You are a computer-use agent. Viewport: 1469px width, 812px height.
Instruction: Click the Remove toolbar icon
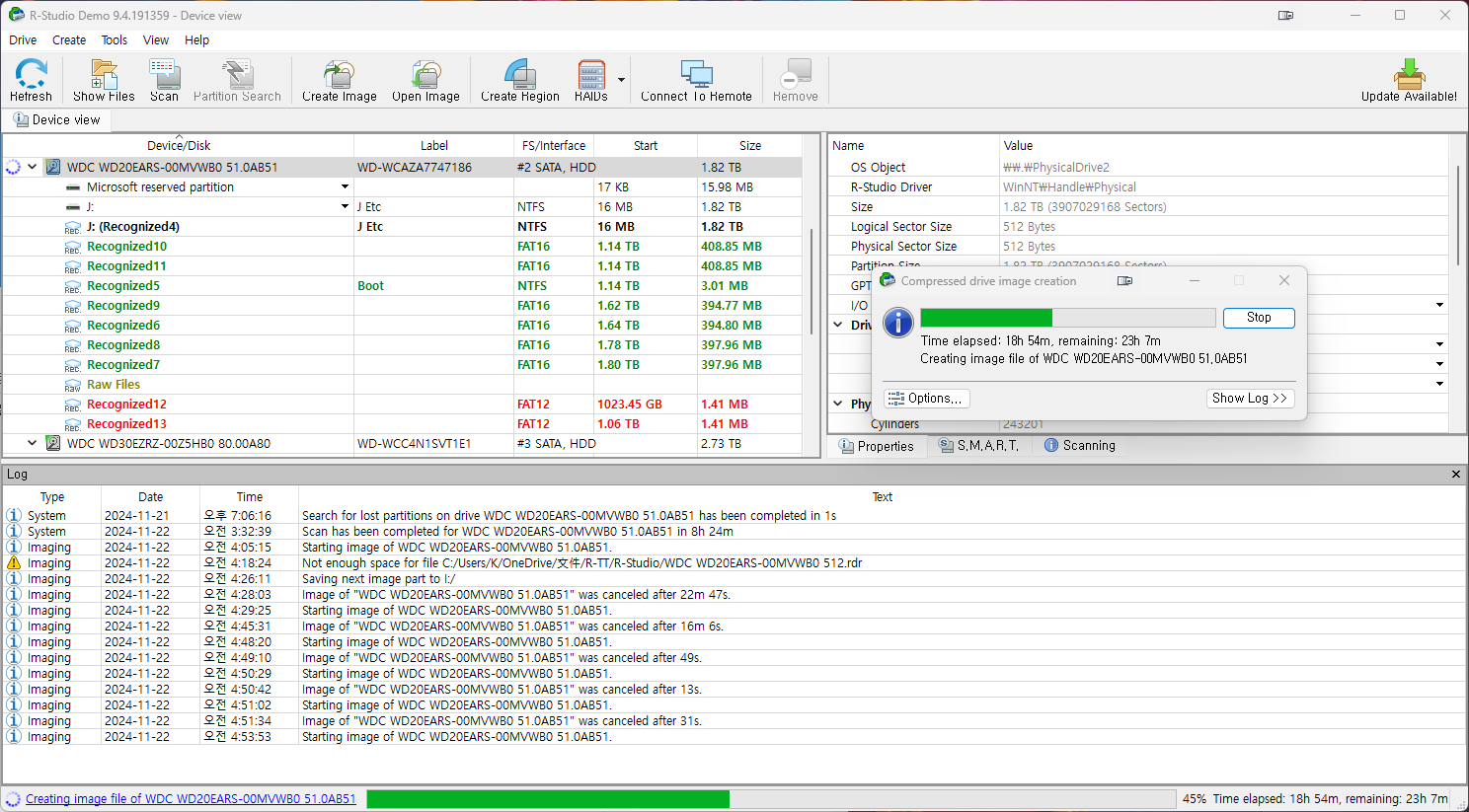click(x=796, y=80)
